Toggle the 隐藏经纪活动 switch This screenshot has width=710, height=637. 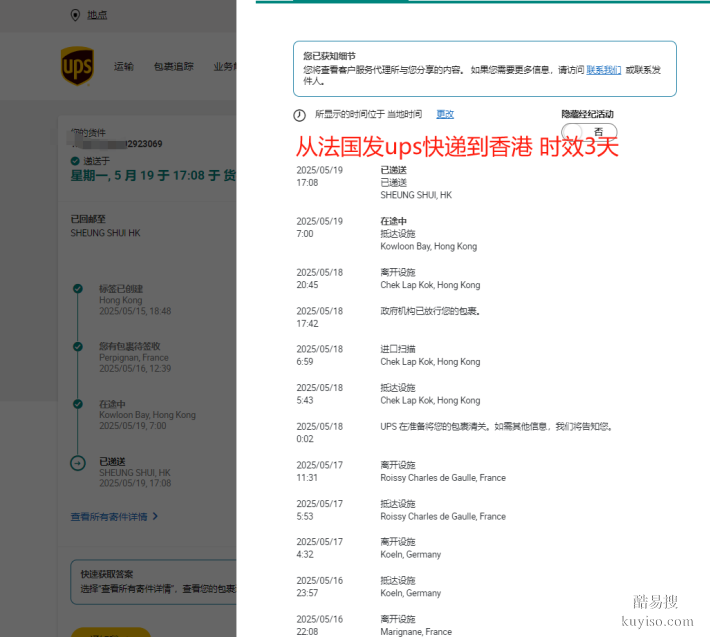(589, 131)
